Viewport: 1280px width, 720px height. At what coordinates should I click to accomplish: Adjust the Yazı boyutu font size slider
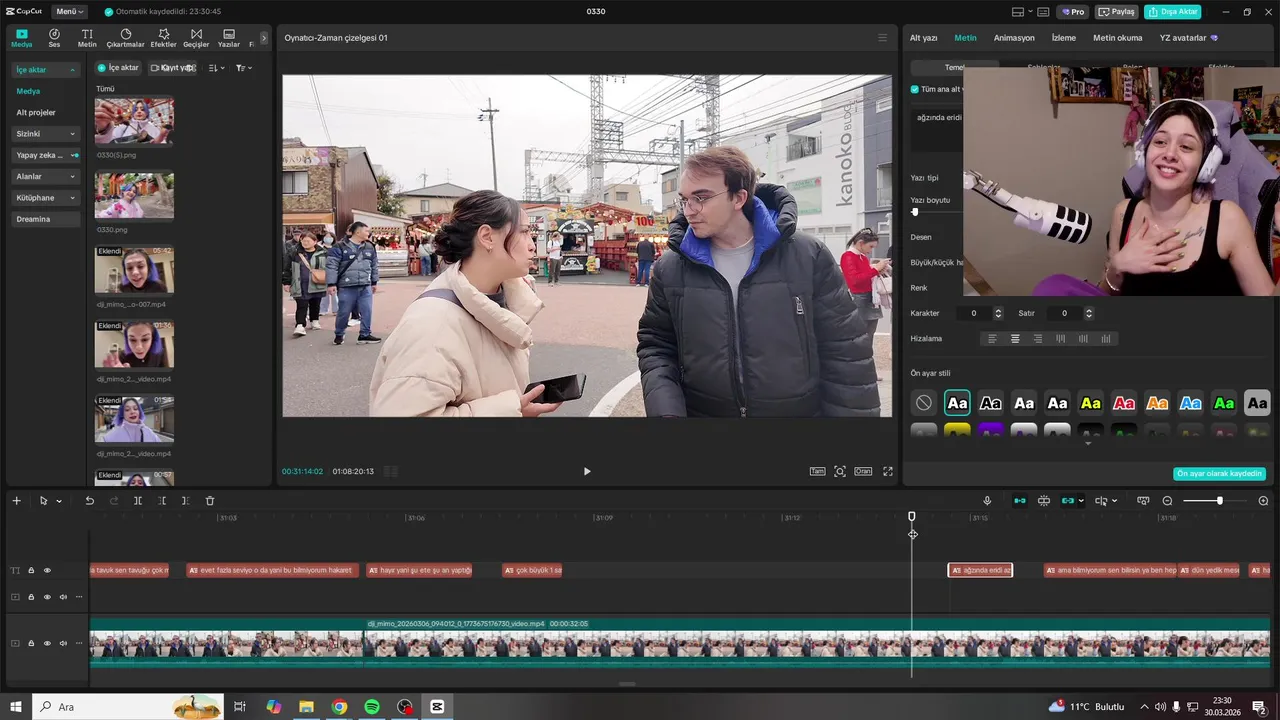coord(914,212)
